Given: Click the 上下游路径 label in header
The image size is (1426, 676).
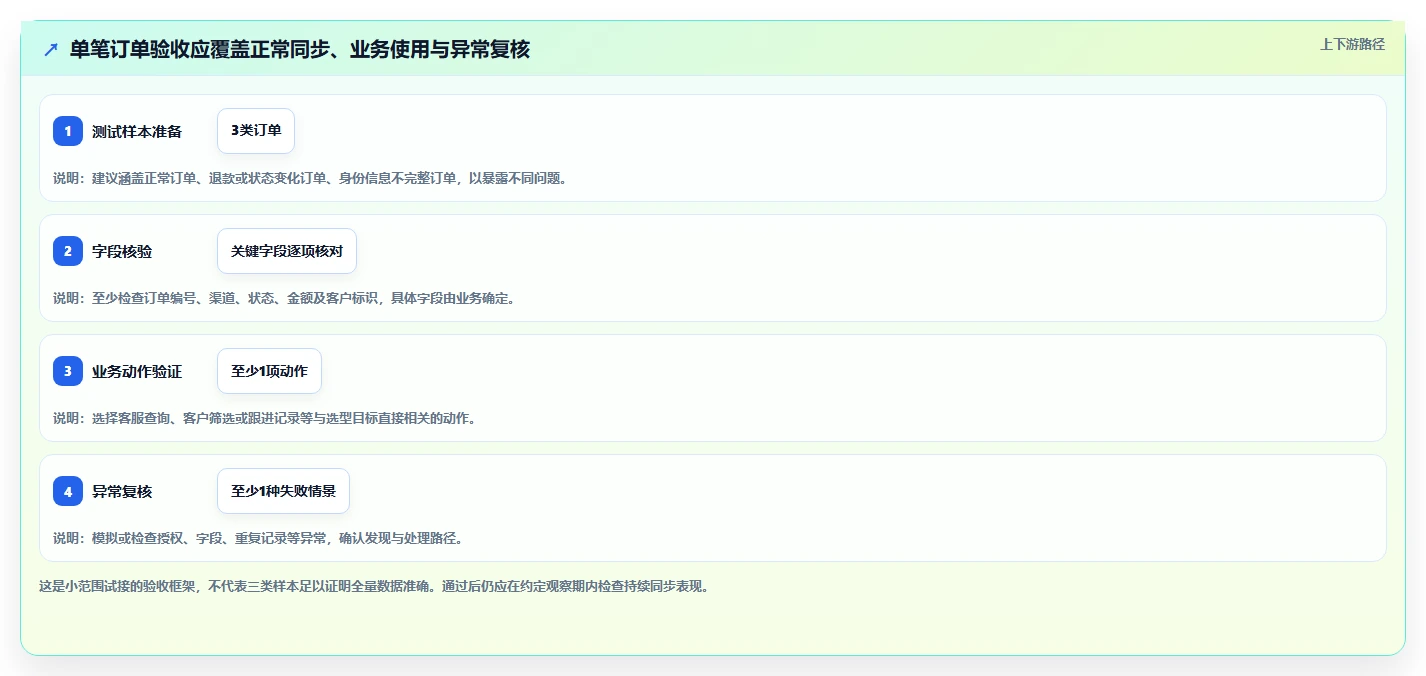Looking at the screenshot, I should [x=1352, y=44].
